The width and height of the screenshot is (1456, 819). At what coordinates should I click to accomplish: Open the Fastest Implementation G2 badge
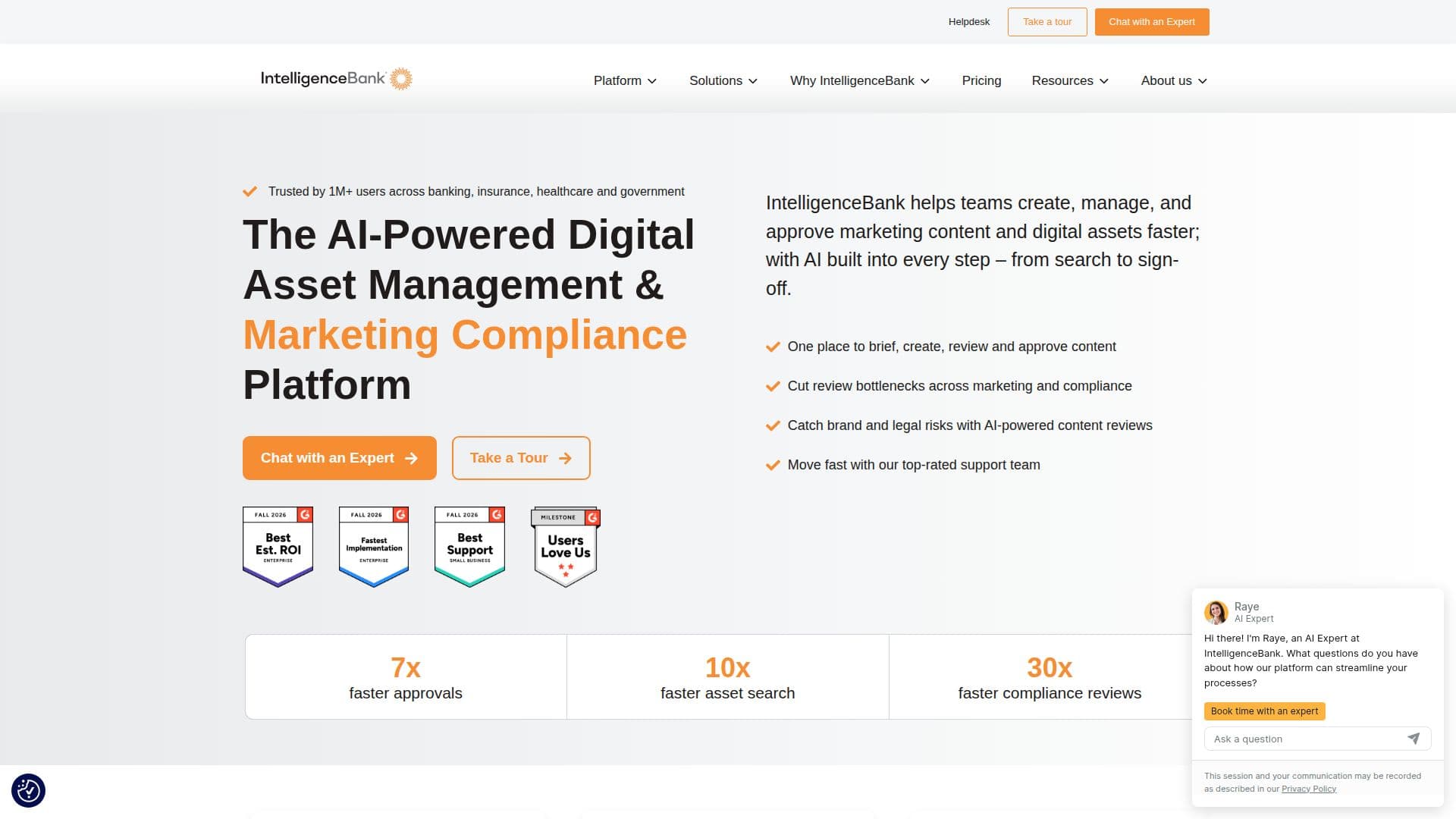[x=374, y=547]
